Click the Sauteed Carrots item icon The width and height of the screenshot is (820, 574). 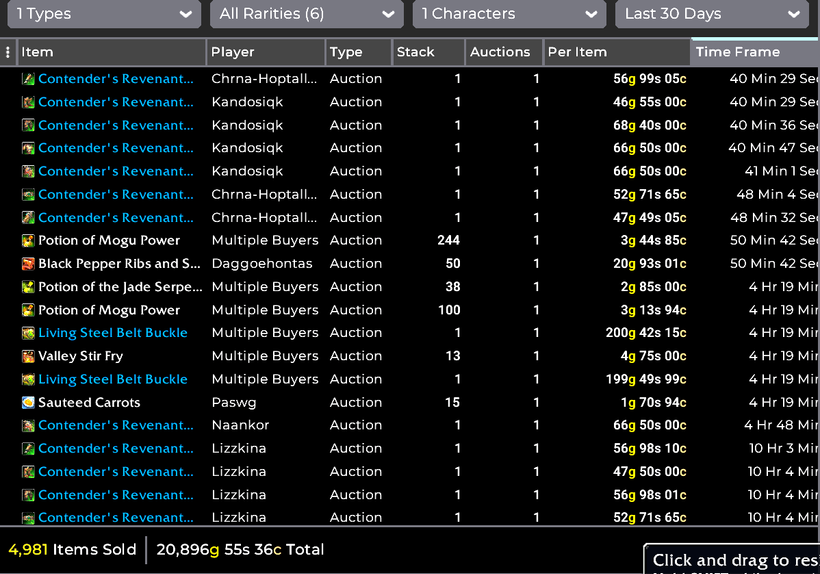[x=28, y=403]
